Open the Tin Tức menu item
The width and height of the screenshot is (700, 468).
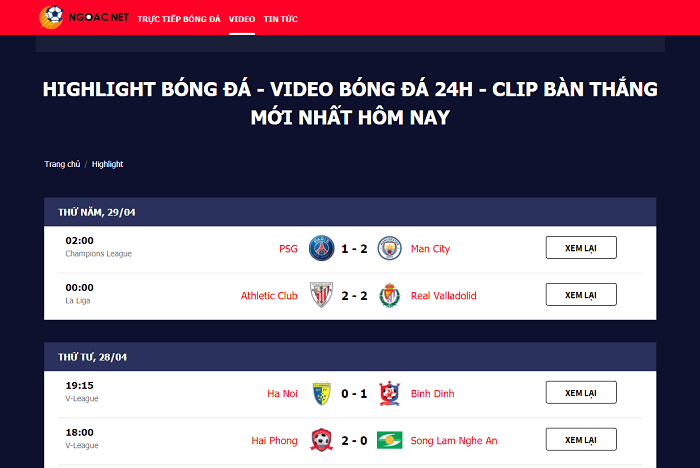(280, 19)
